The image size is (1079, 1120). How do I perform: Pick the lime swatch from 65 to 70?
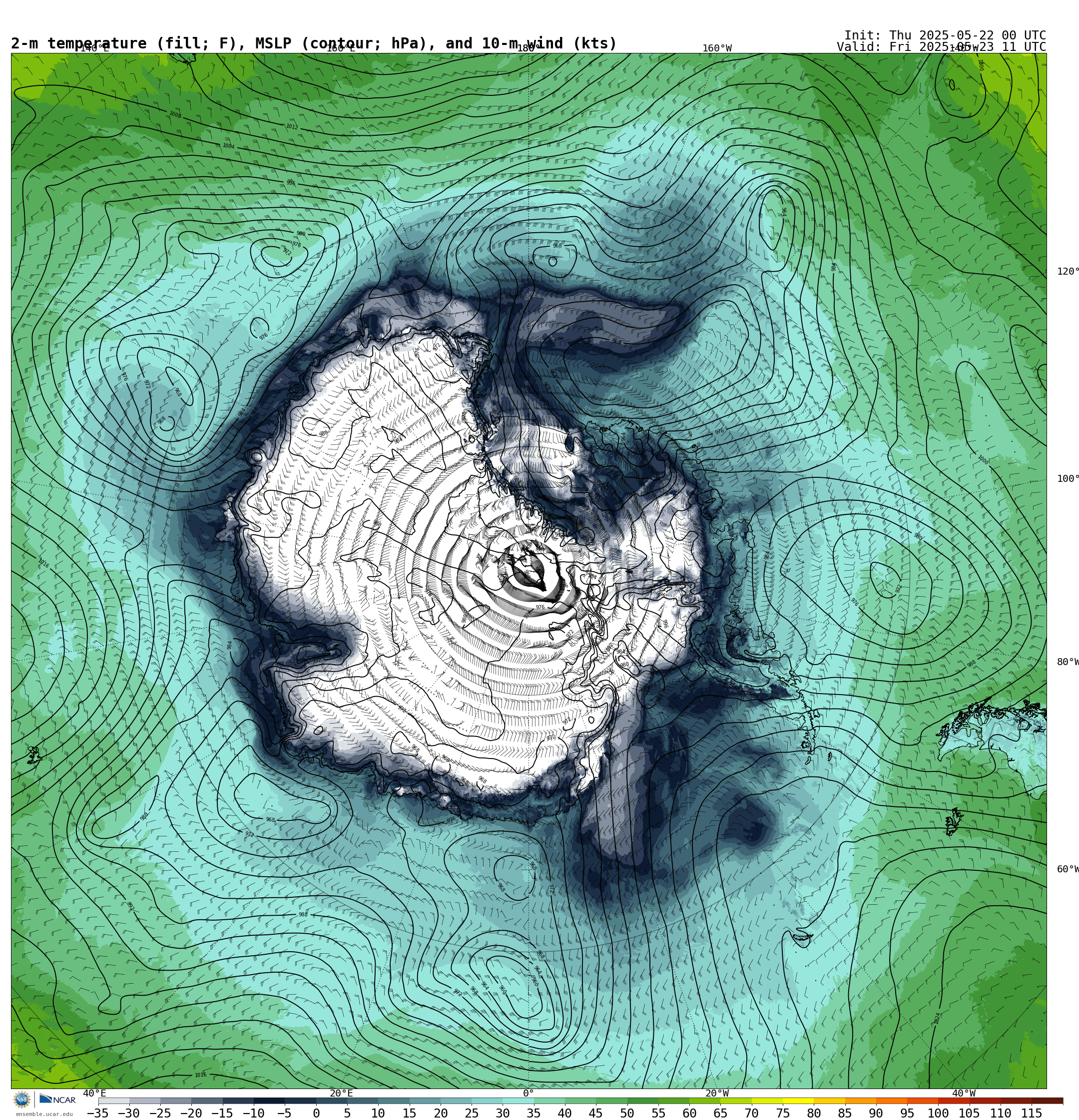pyautogui.click(x=736, y=1101)
